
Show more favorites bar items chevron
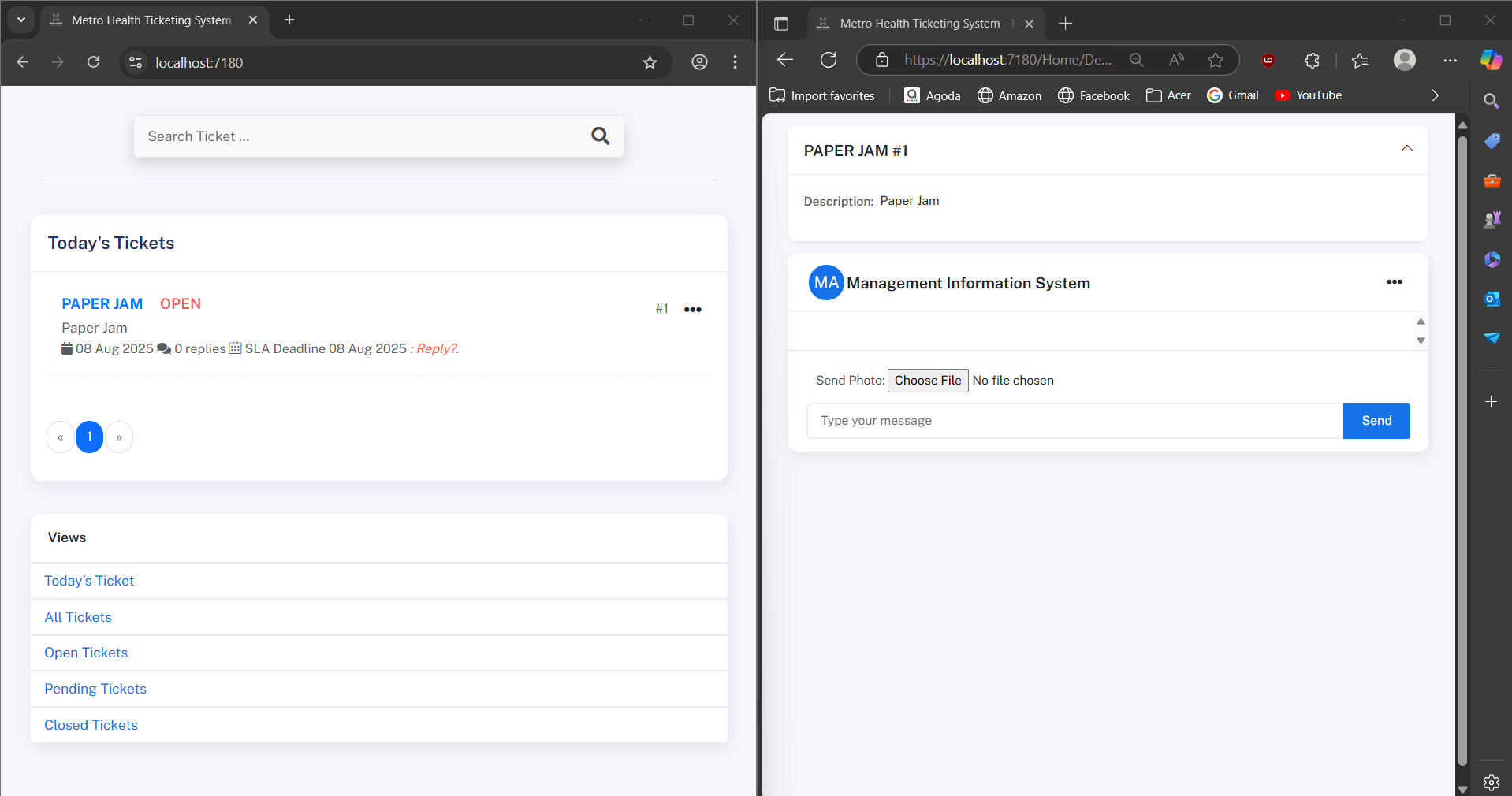pyautogui.click(x=1435, y=95)
